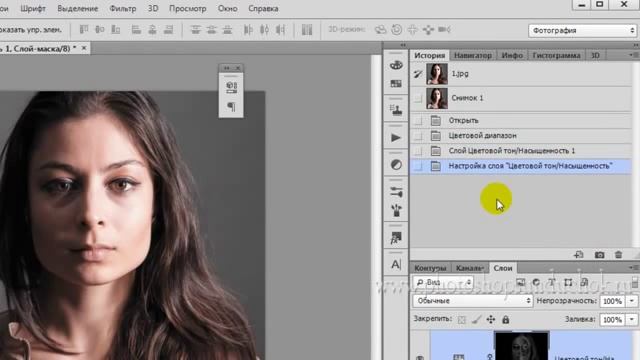Click the Непрозрачность 100% value field
Screen dimensions: 640x360
click(x=612, y=301)
